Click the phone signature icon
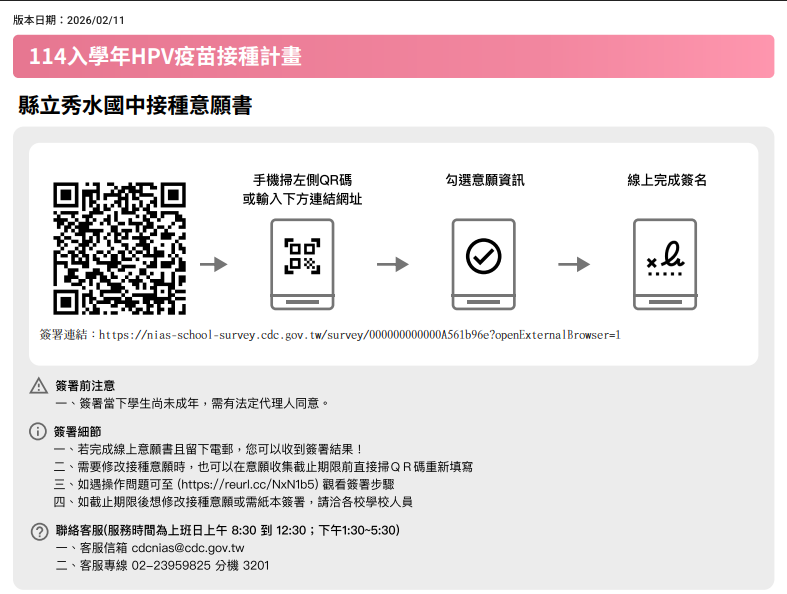787x594 pixels. coord(665,264)
